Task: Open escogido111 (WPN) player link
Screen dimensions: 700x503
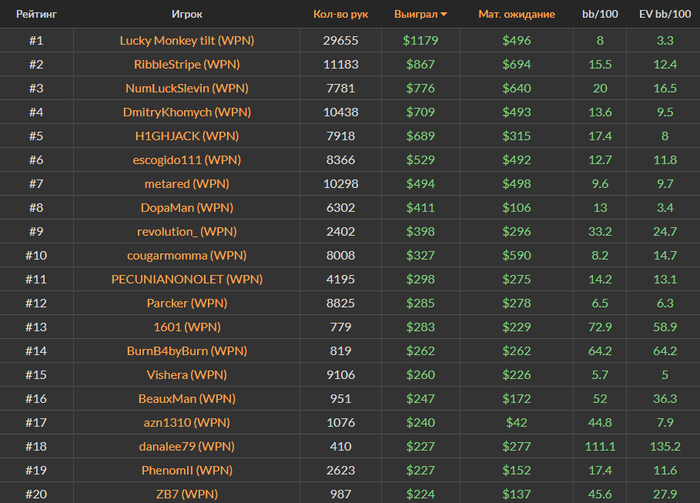Action: click(187, 160)
